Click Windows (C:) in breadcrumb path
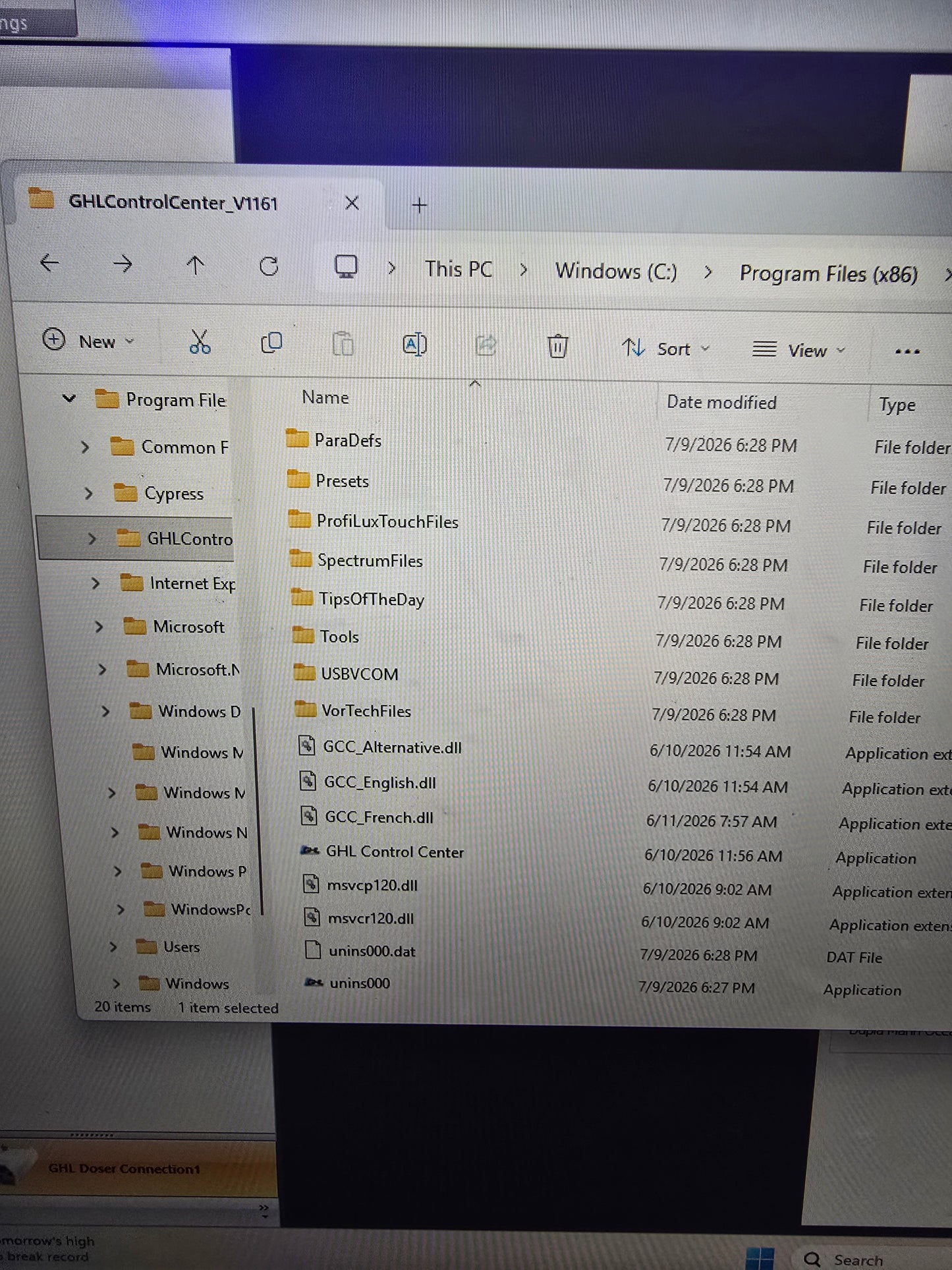This screenshot has width=952, height=1270. click(616, 271)
